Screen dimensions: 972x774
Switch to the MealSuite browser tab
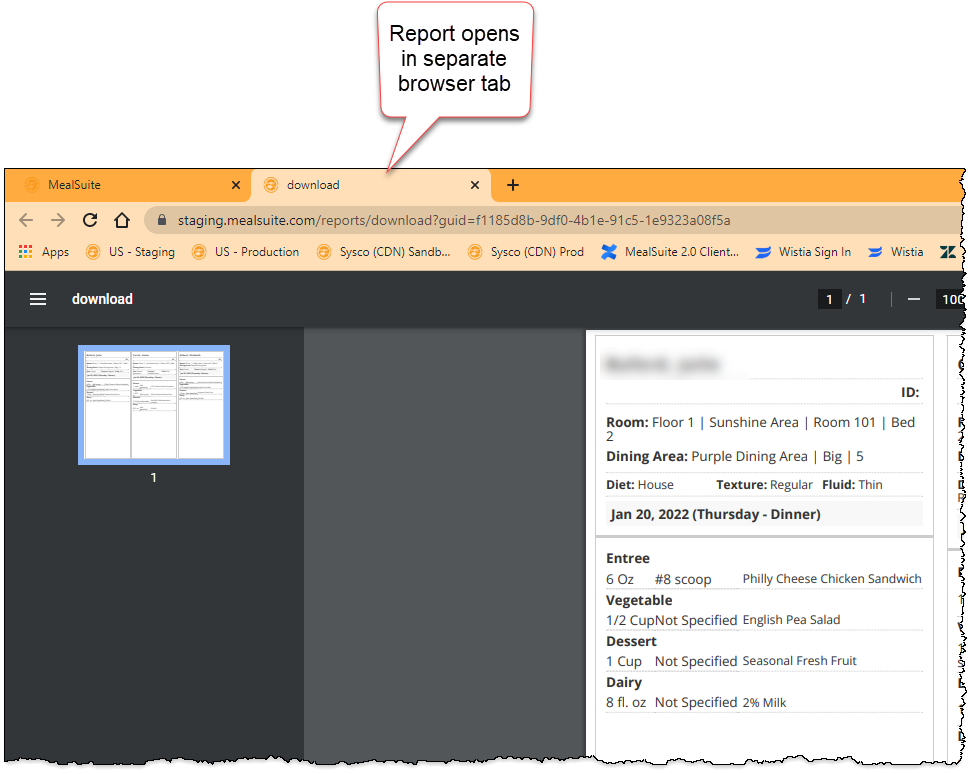[x=127, y=185]
